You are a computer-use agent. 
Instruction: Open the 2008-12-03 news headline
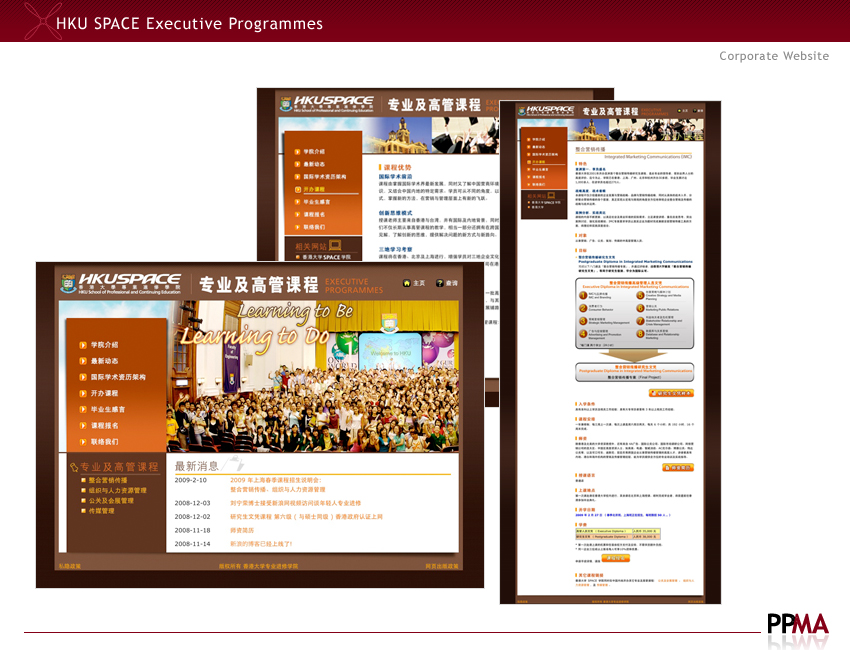[x=295, y=503]
